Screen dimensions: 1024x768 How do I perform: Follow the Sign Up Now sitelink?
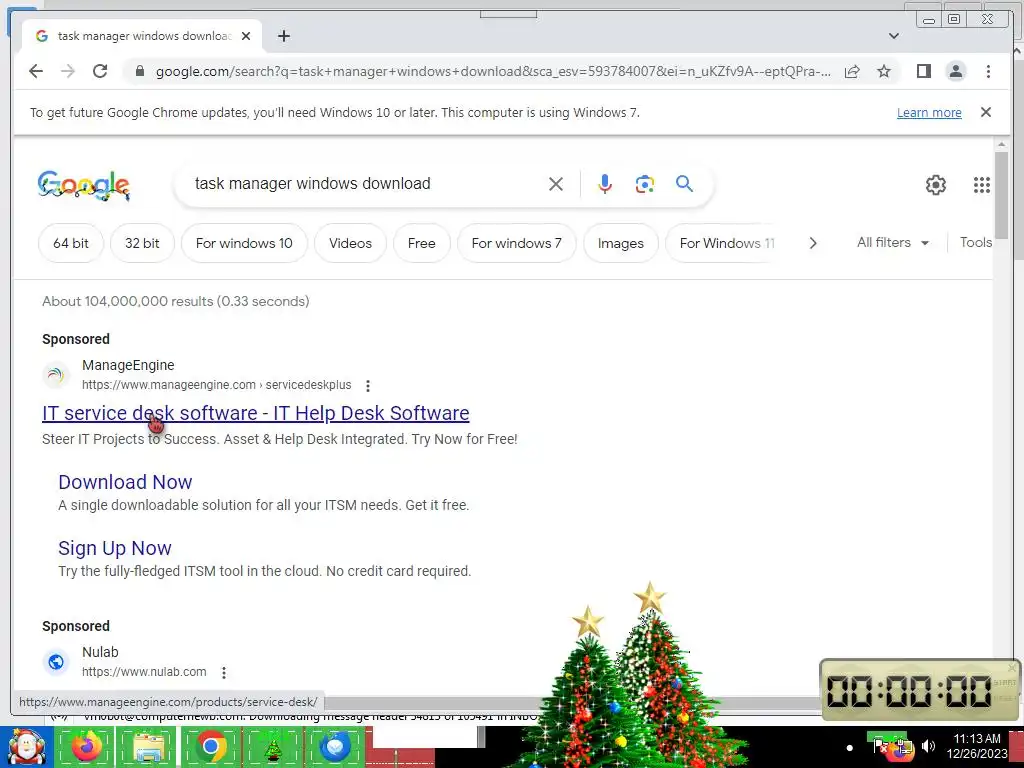click(x=114, y=548)
